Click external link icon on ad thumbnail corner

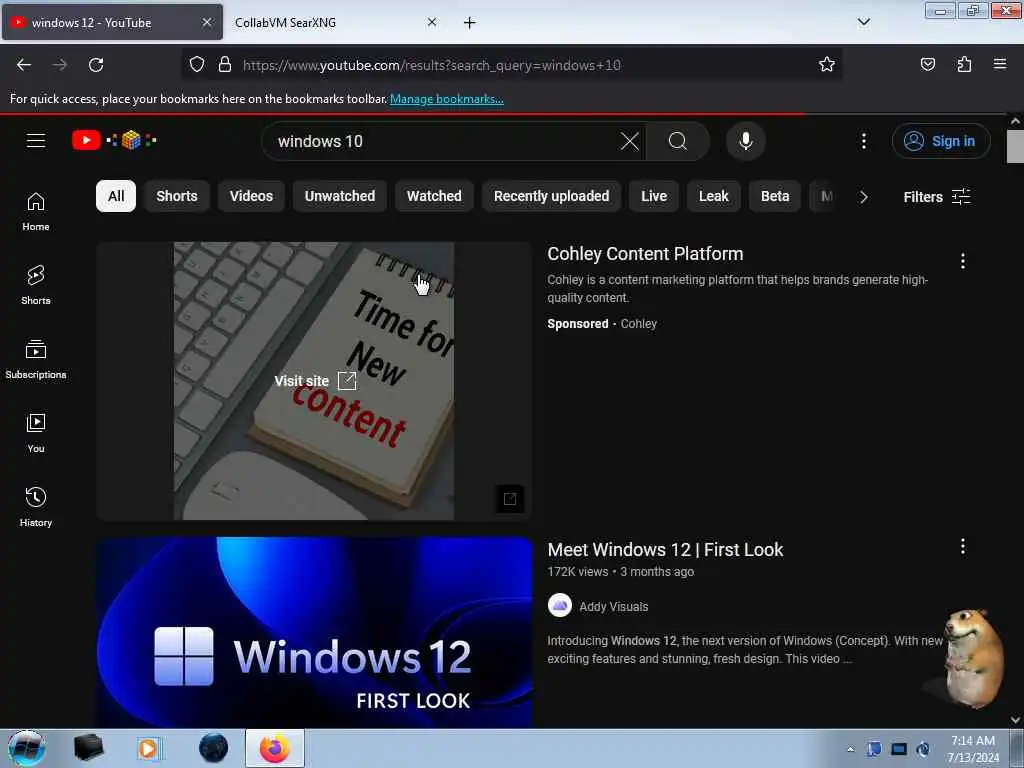[510, 499]
